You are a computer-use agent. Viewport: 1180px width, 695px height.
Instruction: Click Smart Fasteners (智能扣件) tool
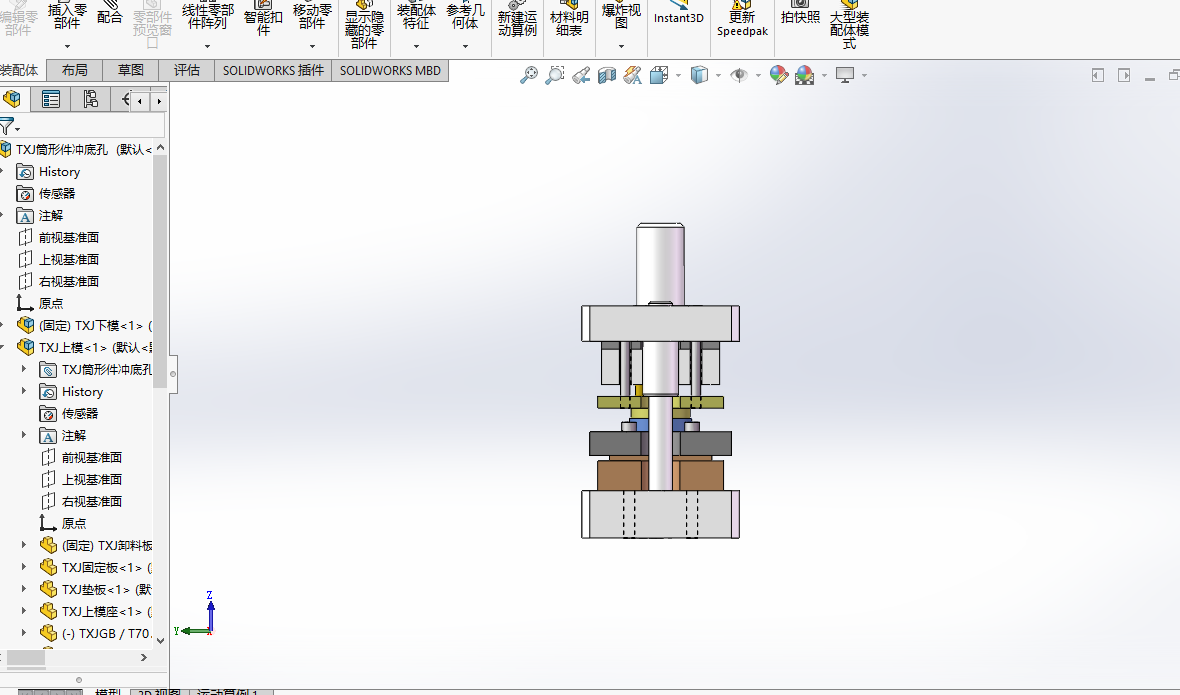pos(263,18)
